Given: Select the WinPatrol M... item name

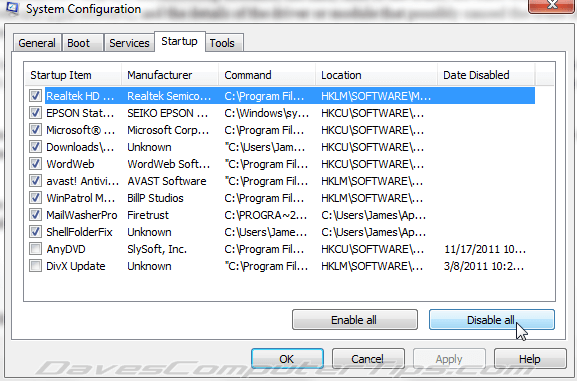Looking at the screenshot, I should [x=81, y=198].
